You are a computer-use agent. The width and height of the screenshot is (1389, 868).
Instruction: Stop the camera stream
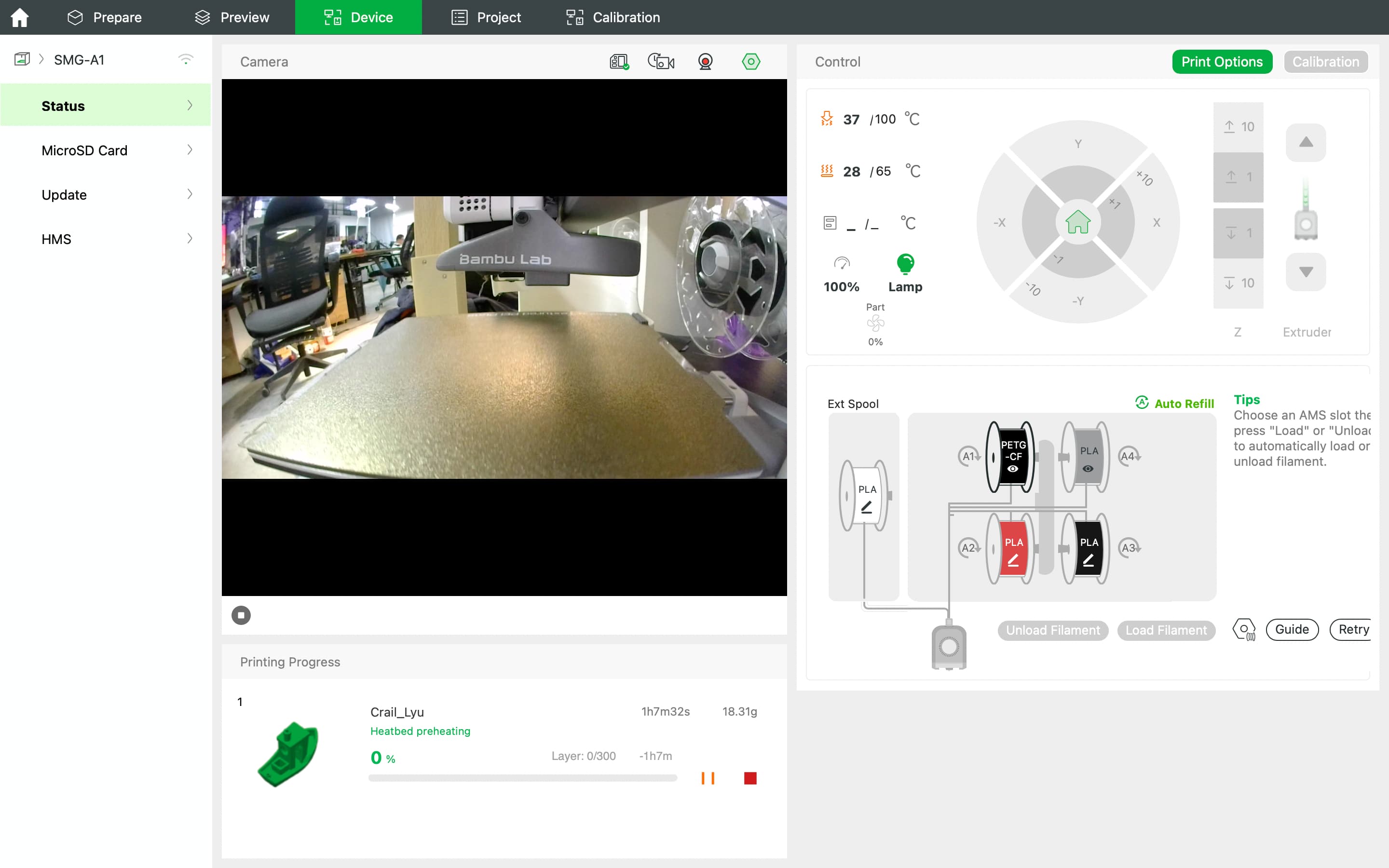point(241,615)
